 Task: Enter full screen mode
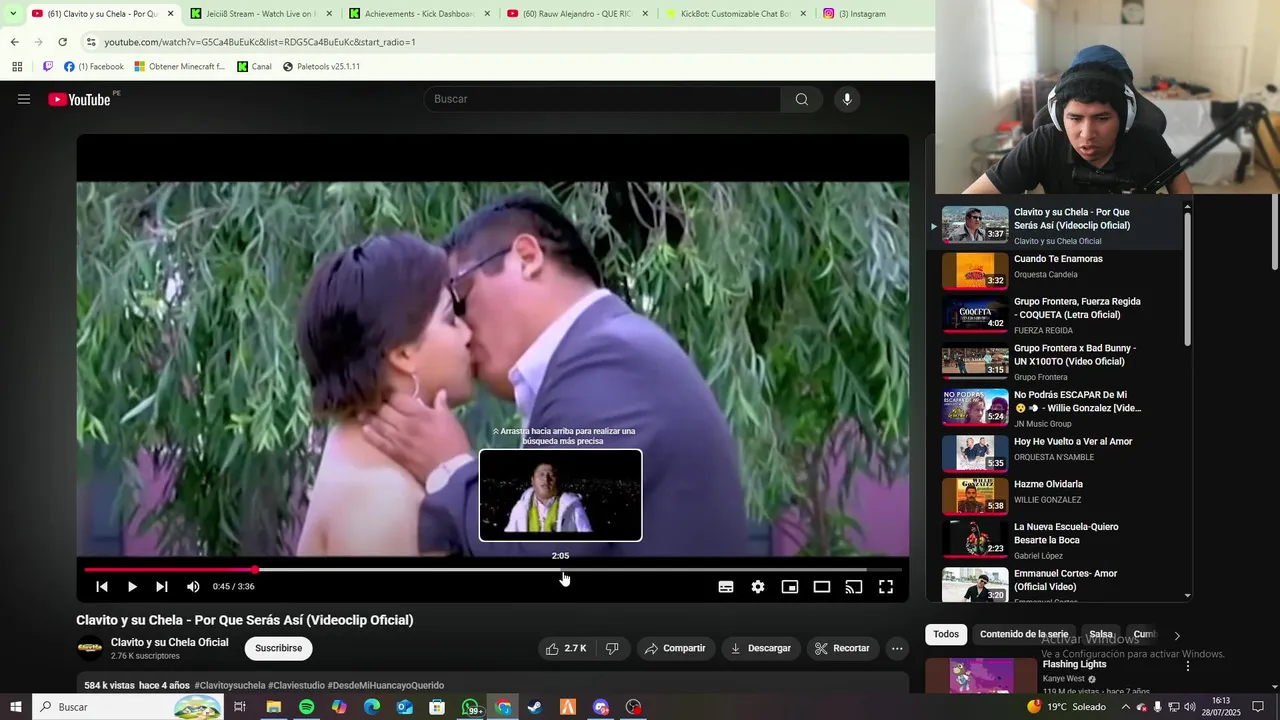[886, 587]
